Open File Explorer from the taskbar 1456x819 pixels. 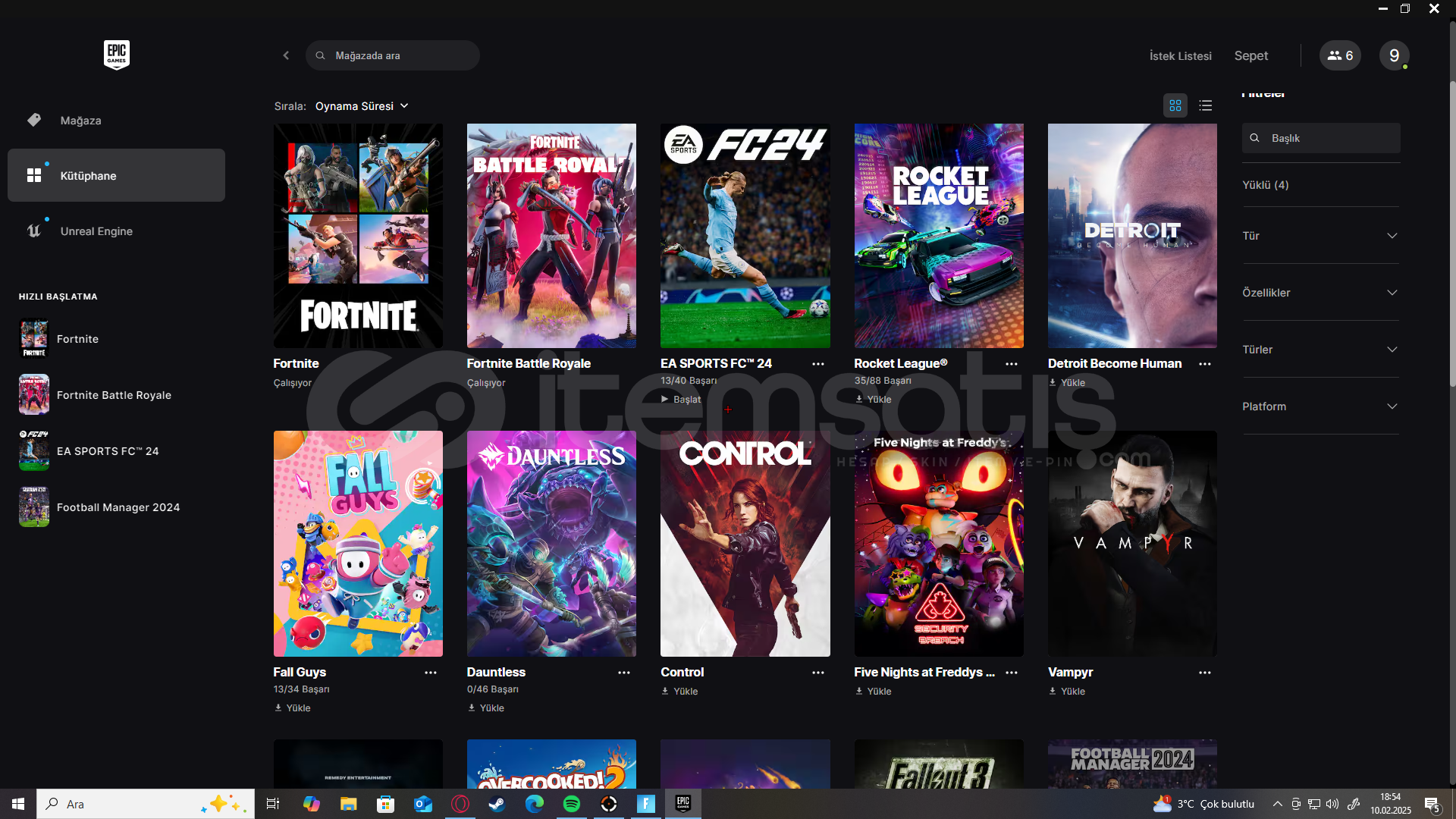coord(348,804)
